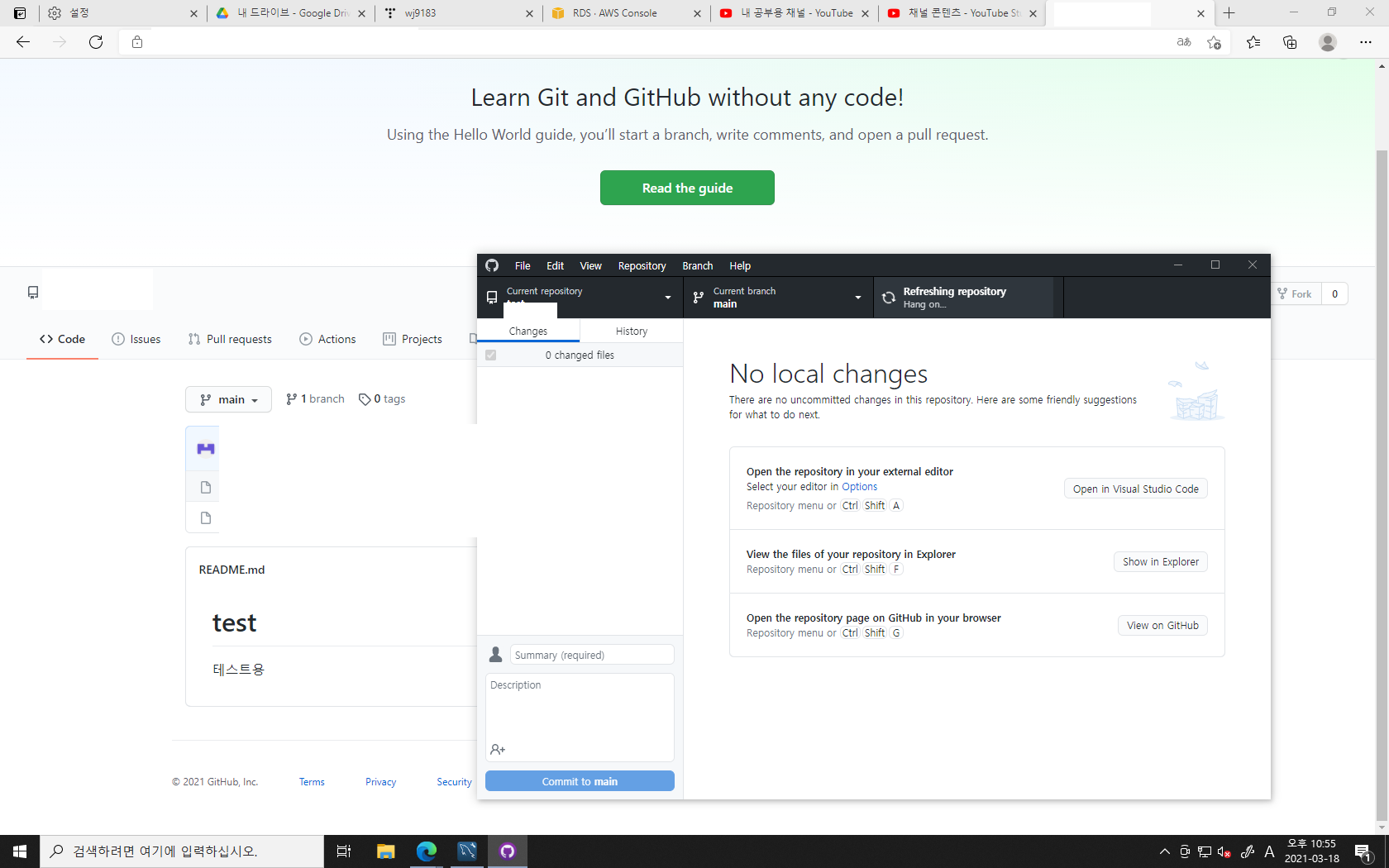Screen dimensions: 1389x868
Task: Open the Pull requests tab on GitHub
Action: 230,339
